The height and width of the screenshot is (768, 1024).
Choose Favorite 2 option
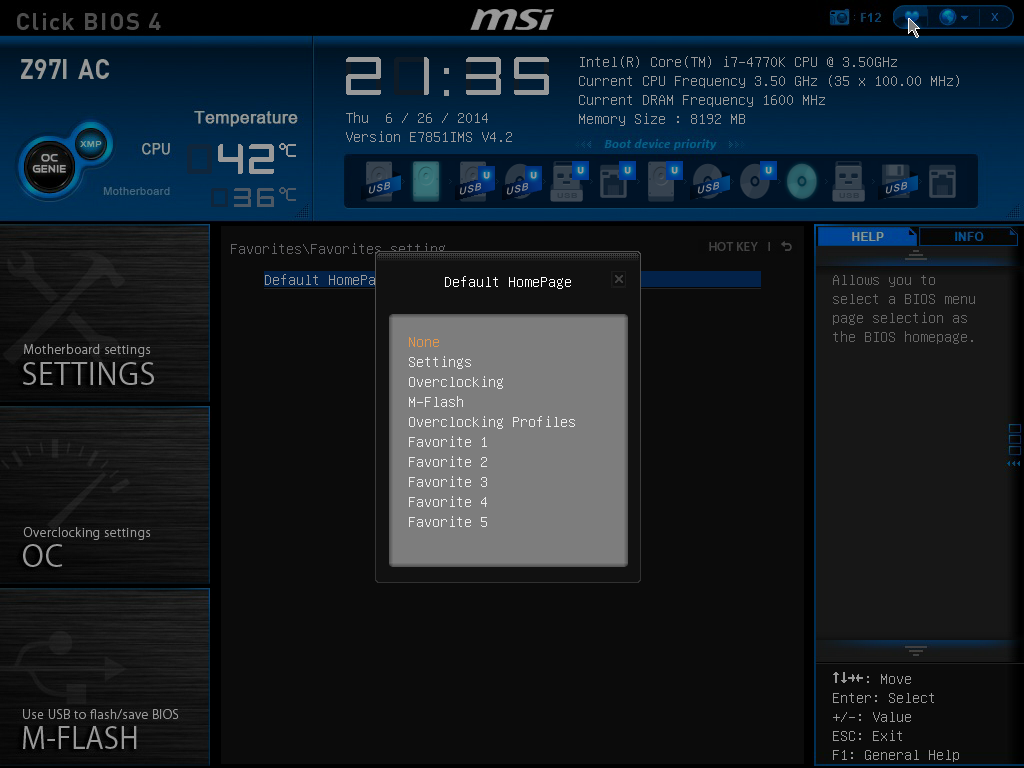447,462
